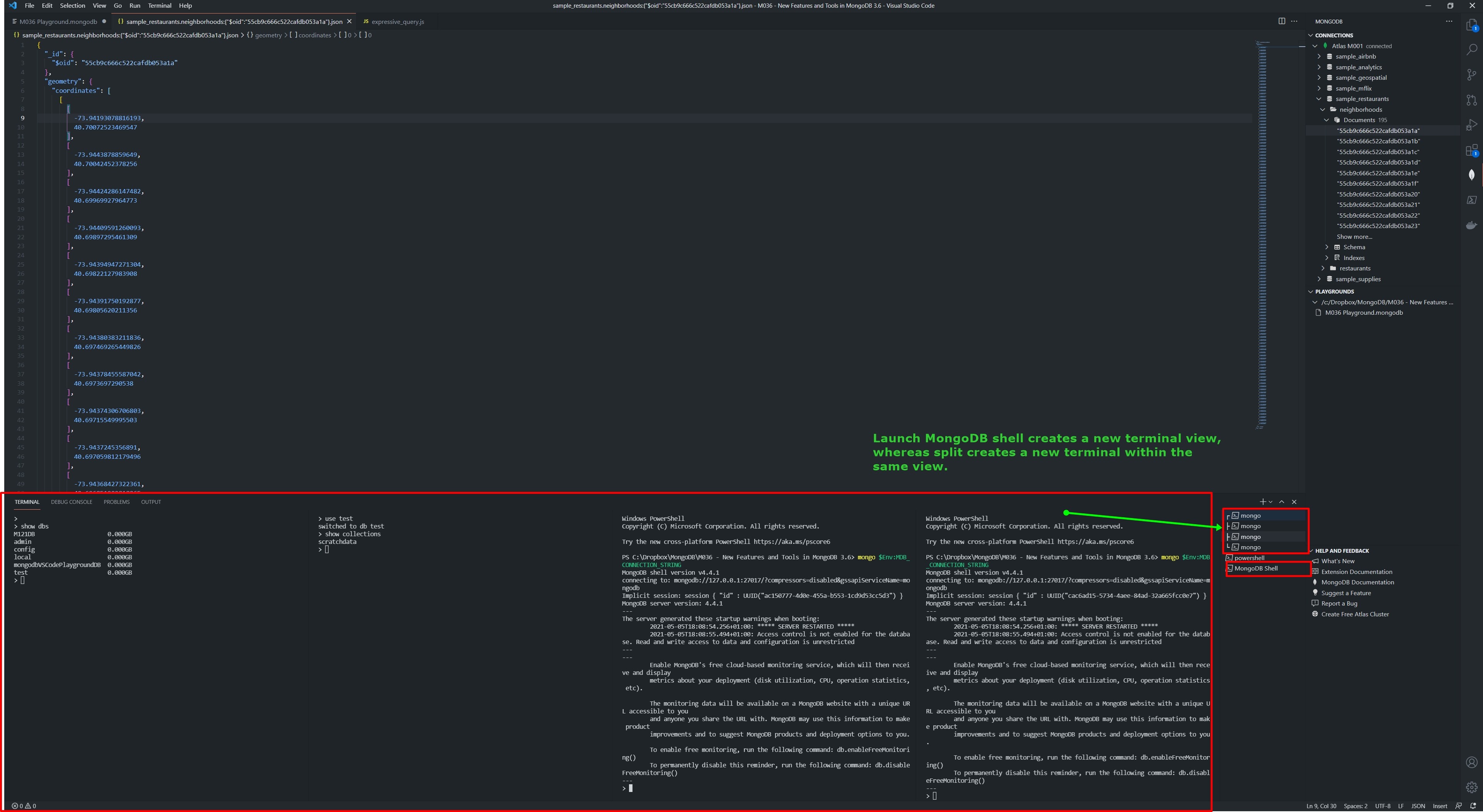Viewport: 1483px width, 812px height.
Task: Open the Accounts icon in activity bar
Action: 1471,762
